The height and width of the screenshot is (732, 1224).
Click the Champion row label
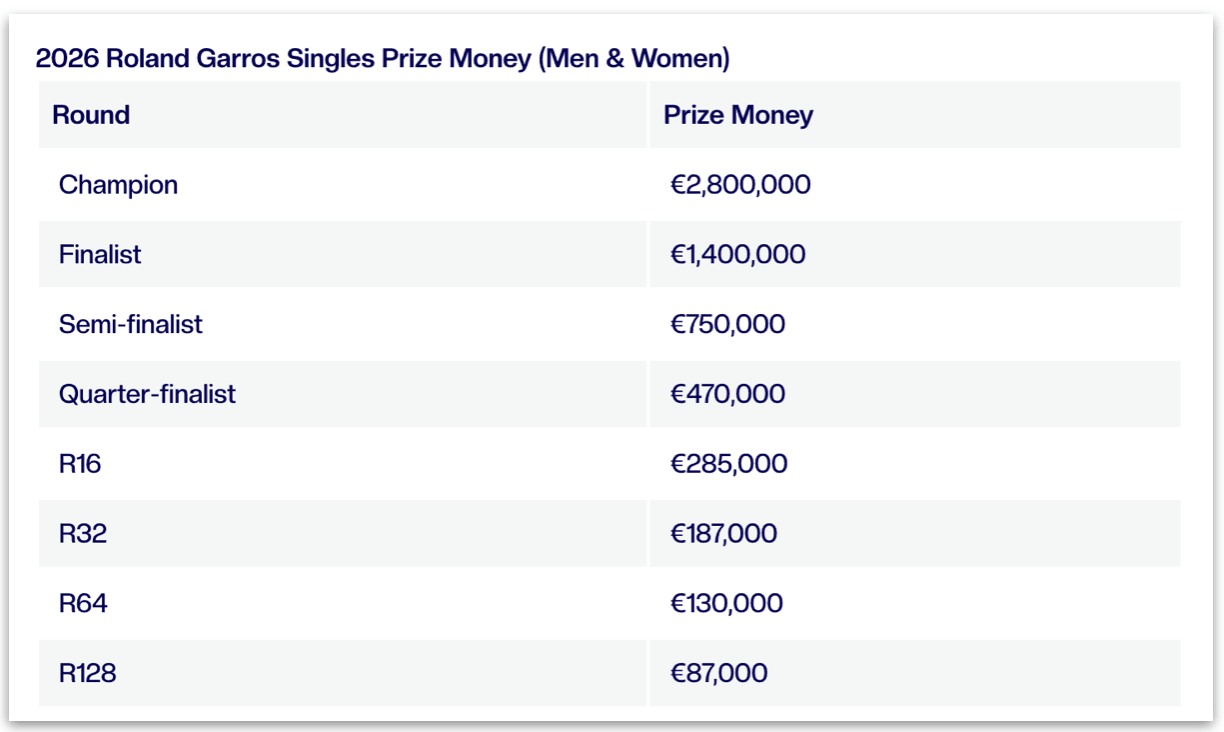coord(118,185)
